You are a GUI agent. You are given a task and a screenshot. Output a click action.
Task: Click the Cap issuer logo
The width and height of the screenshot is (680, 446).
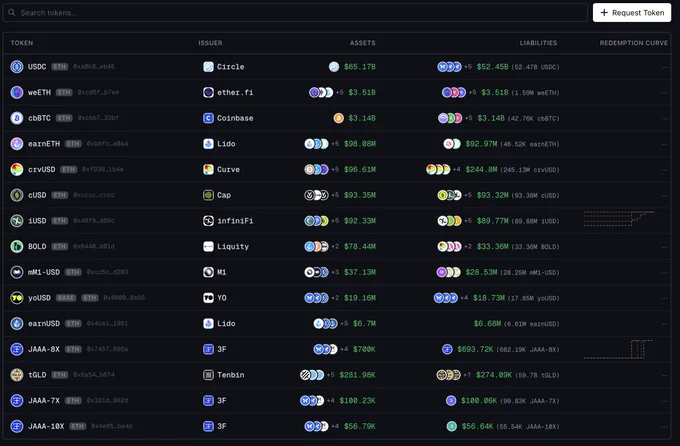tap(209, 195)
